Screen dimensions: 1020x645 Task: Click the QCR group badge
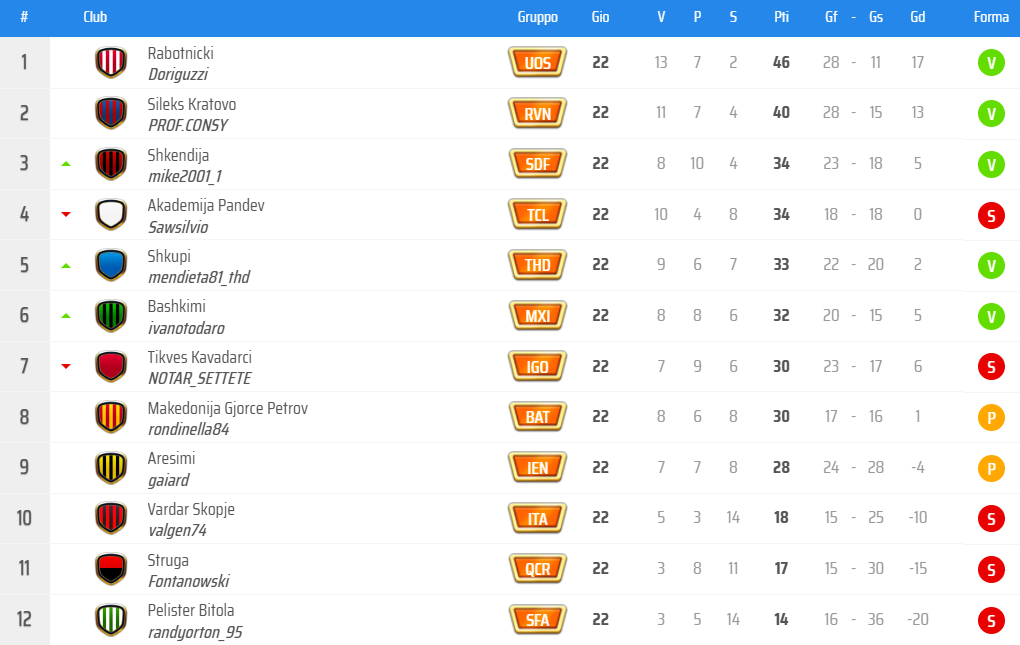click(x=537, y=569)
